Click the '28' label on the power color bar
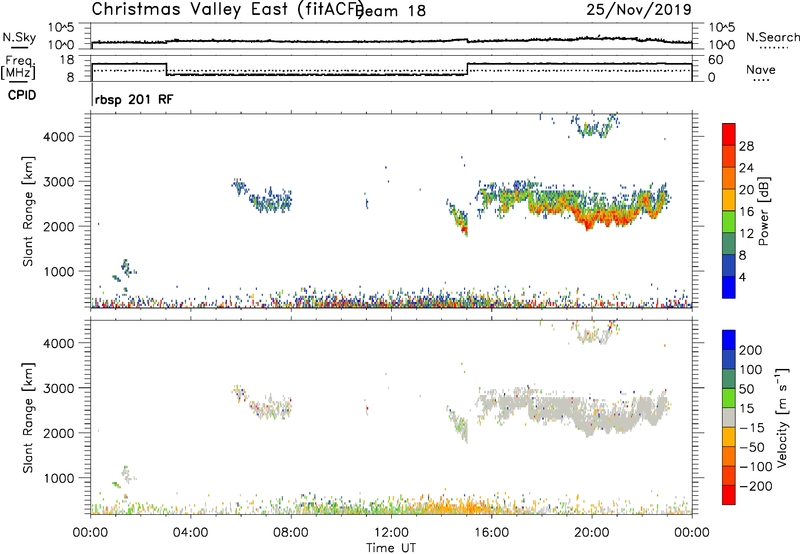This screenshot has width=800, height=554. pos(746,146)
